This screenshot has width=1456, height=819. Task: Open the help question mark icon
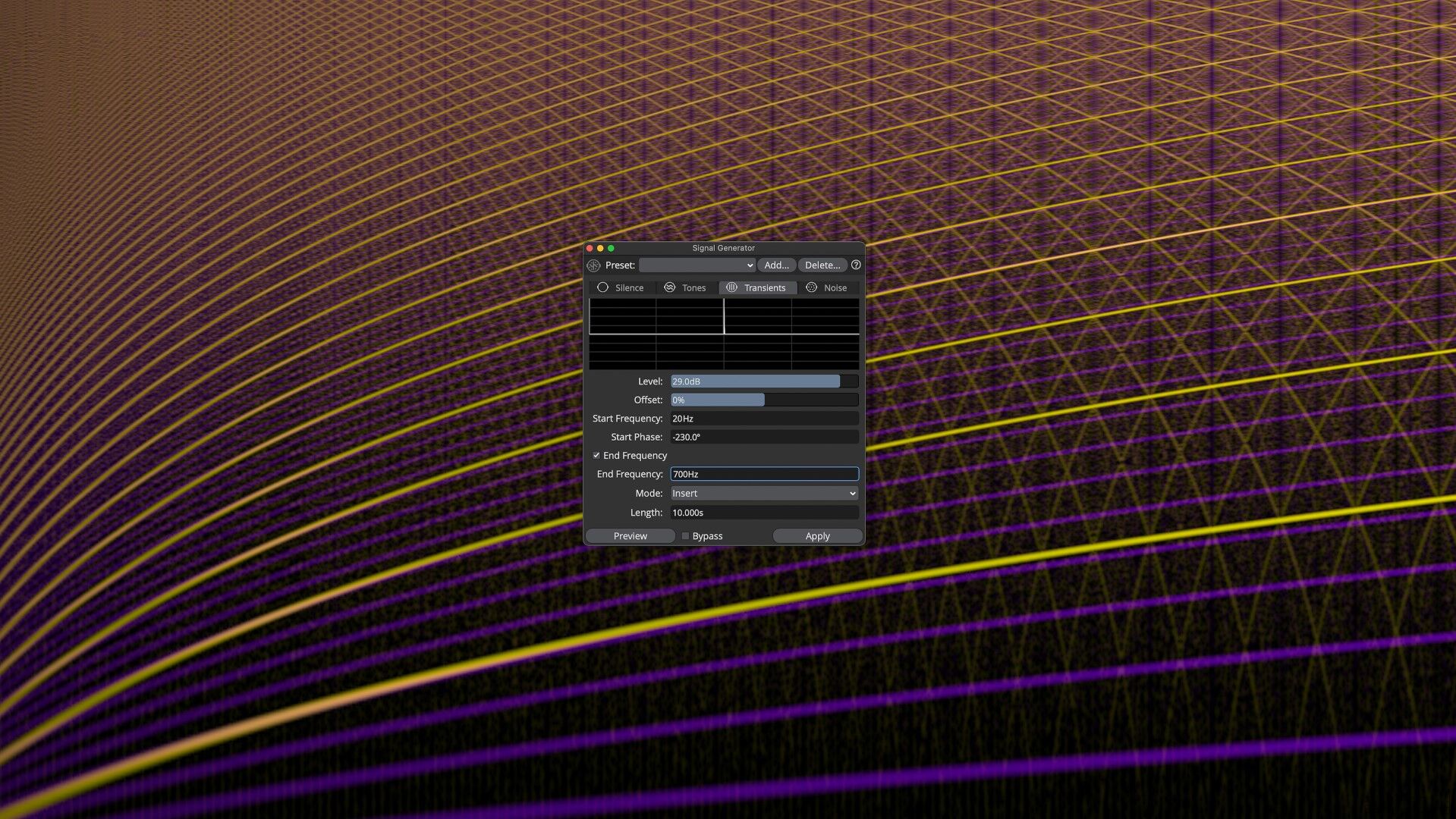pos(856,265)
